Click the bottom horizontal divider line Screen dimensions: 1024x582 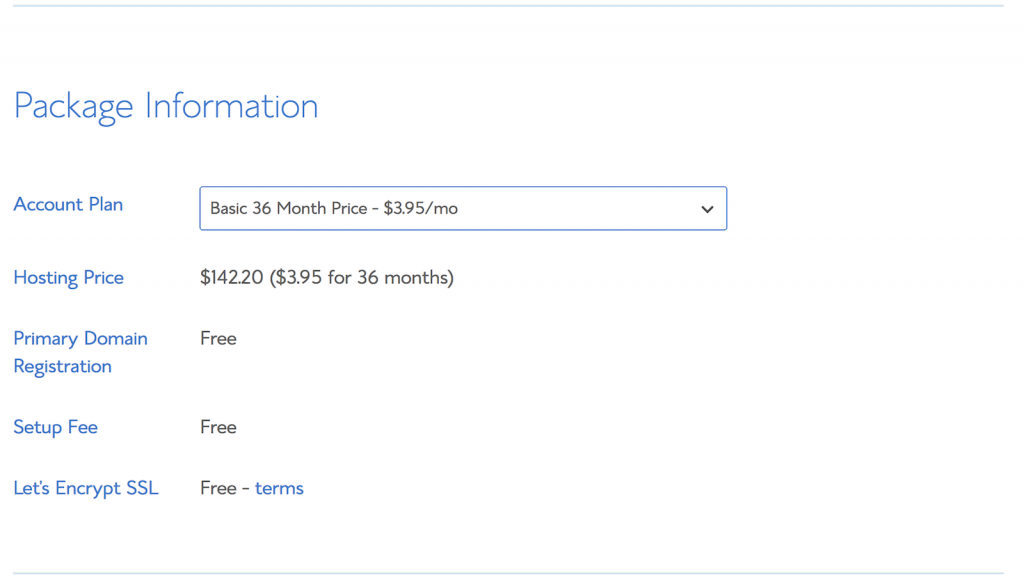508,574
